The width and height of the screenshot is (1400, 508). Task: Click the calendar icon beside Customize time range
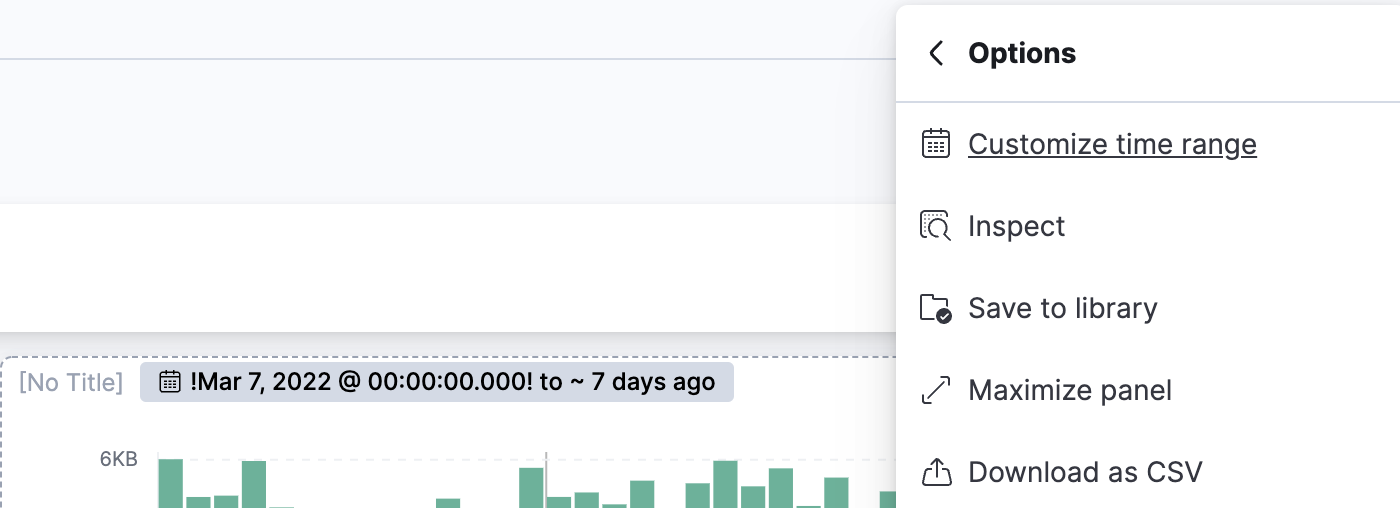pyautogui.click(x=935, y=144)
